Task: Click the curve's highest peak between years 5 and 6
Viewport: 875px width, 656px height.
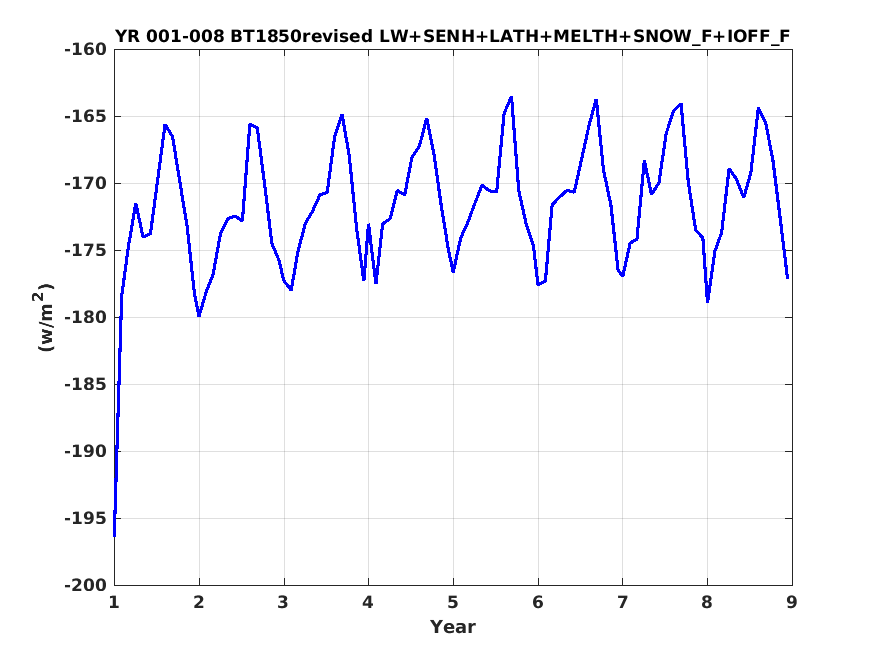Action: [x=511, y=98]
